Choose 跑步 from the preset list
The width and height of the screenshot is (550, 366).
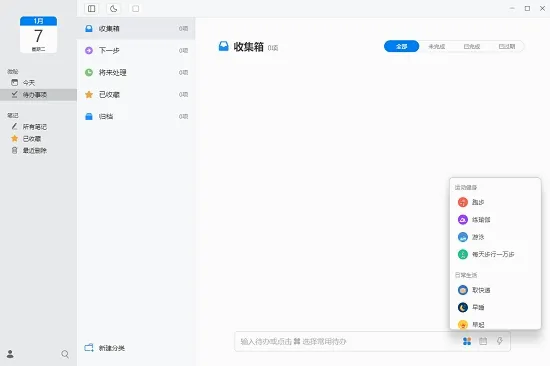click(x=495, y=202)
